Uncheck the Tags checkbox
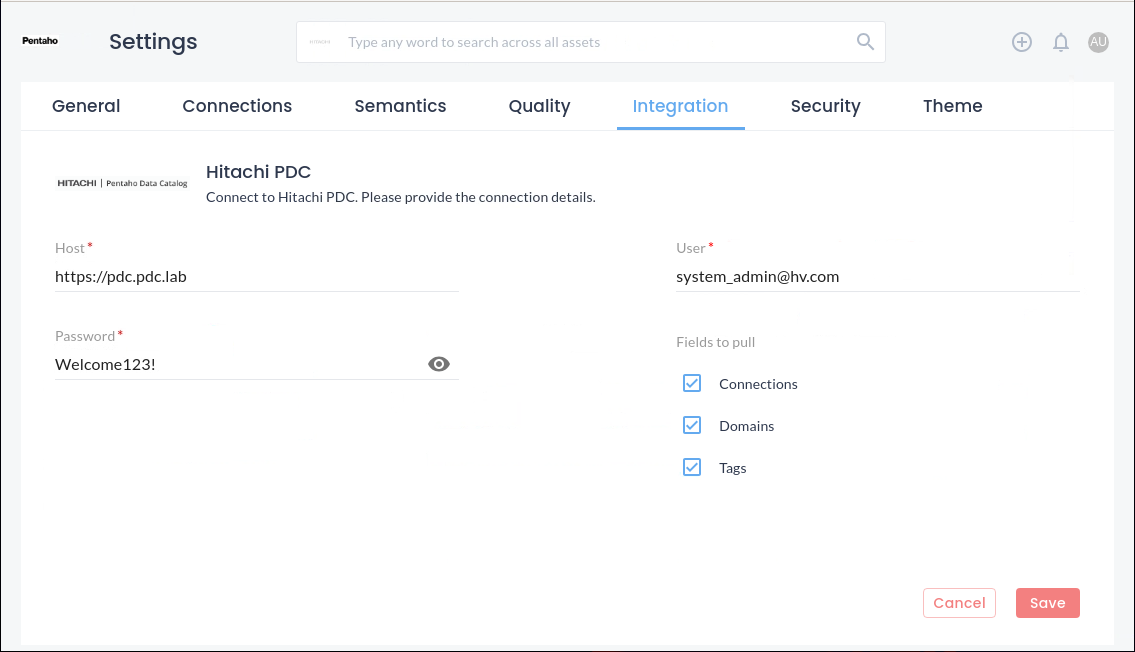Viewport: 1135px width, 652px height. pos(692,467)
